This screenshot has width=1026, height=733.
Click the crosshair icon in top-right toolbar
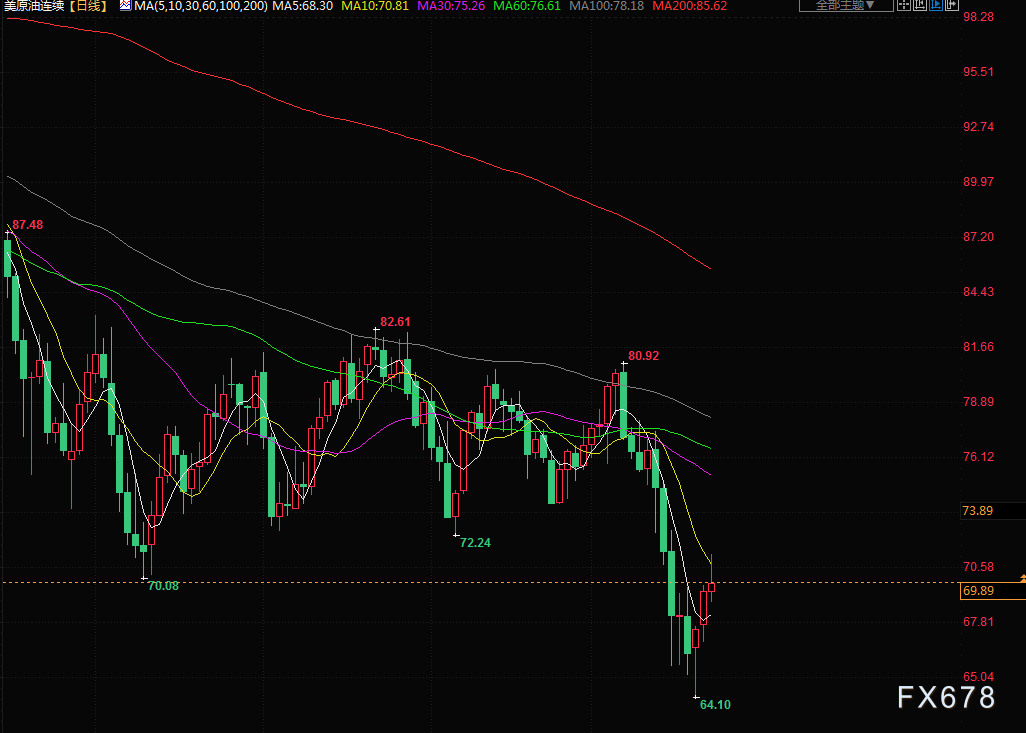click(x=905, y=6)
